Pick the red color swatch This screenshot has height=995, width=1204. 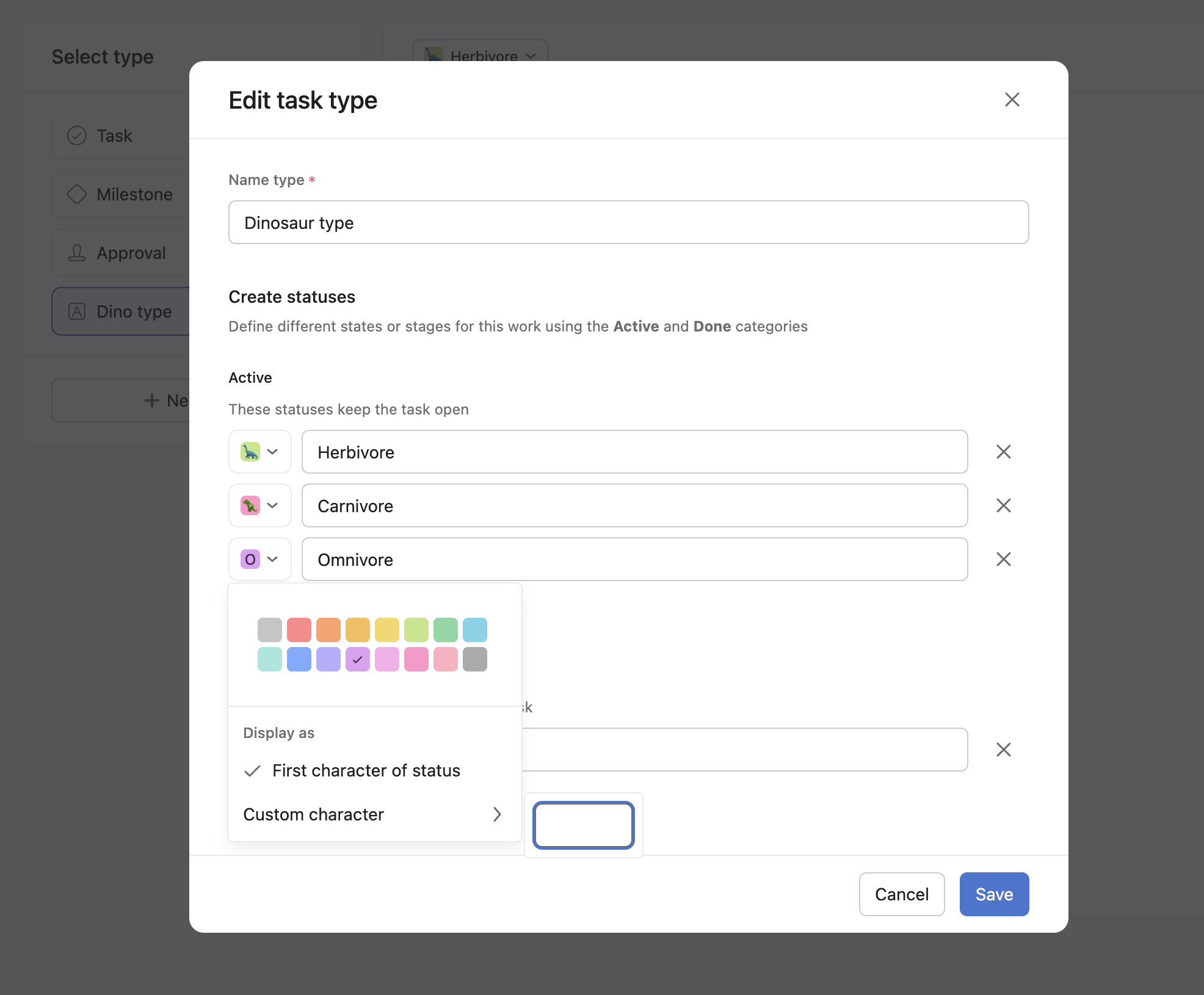[x=299, y=629]
